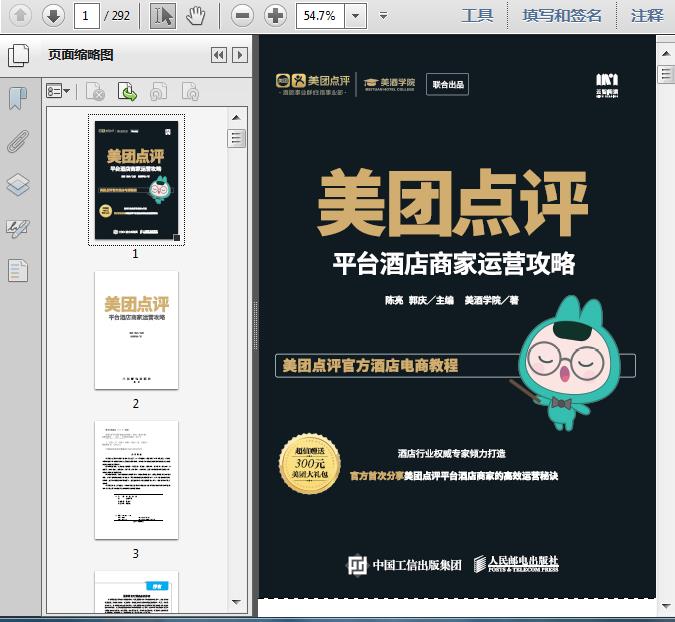Click the 人民邮电出版社 publisher logo

pos(516,563)
